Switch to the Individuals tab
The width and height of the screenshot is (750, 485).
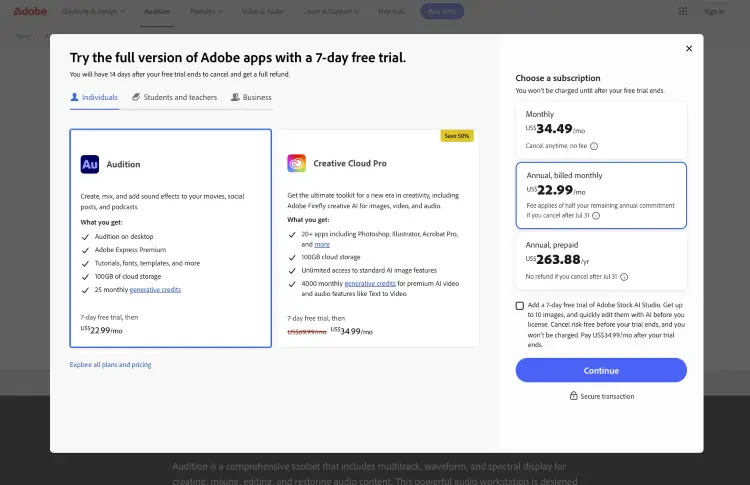(94, 97)
